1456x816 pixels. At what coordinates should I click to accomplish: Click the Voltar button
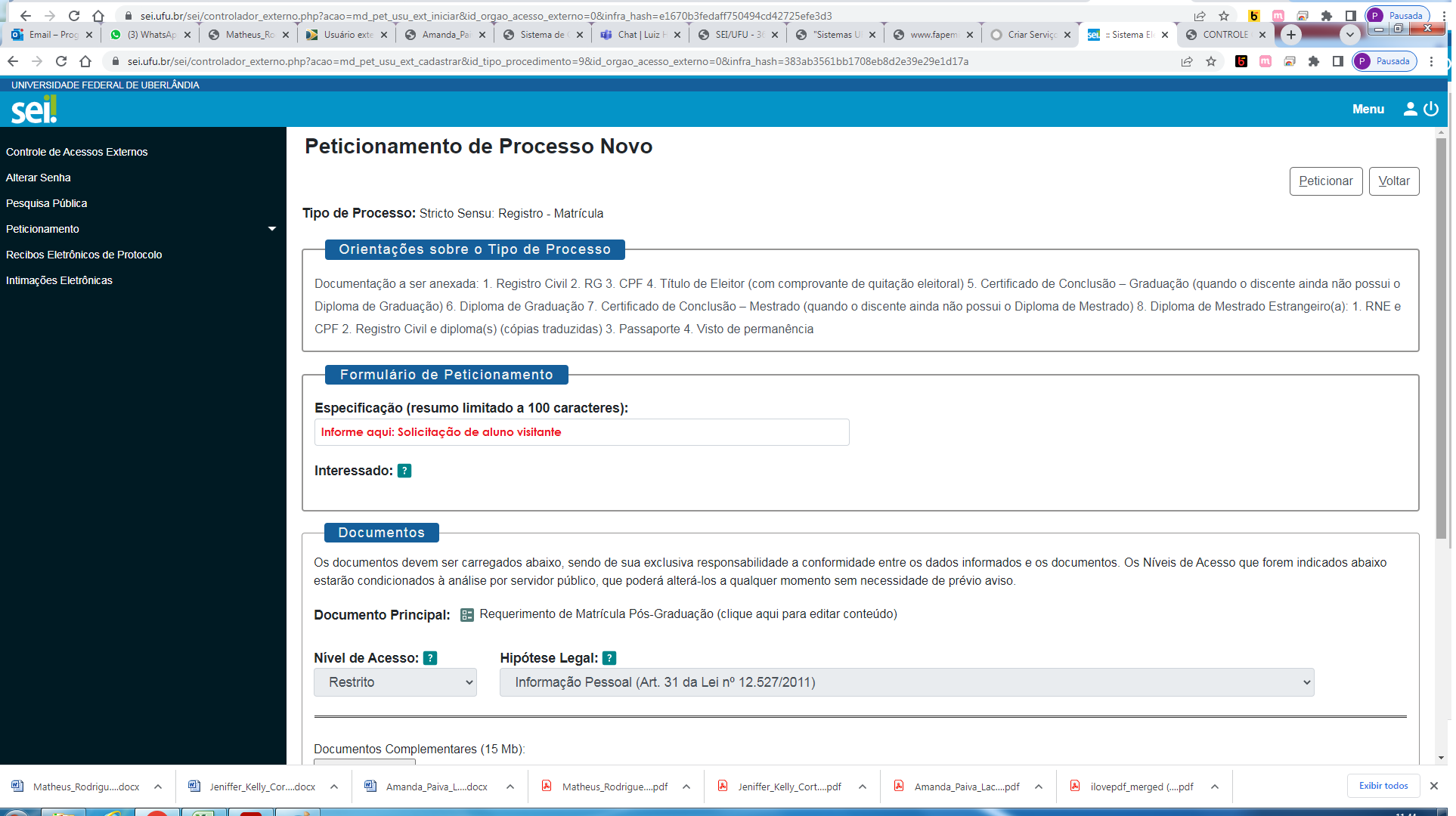(x=1395, y=181)
